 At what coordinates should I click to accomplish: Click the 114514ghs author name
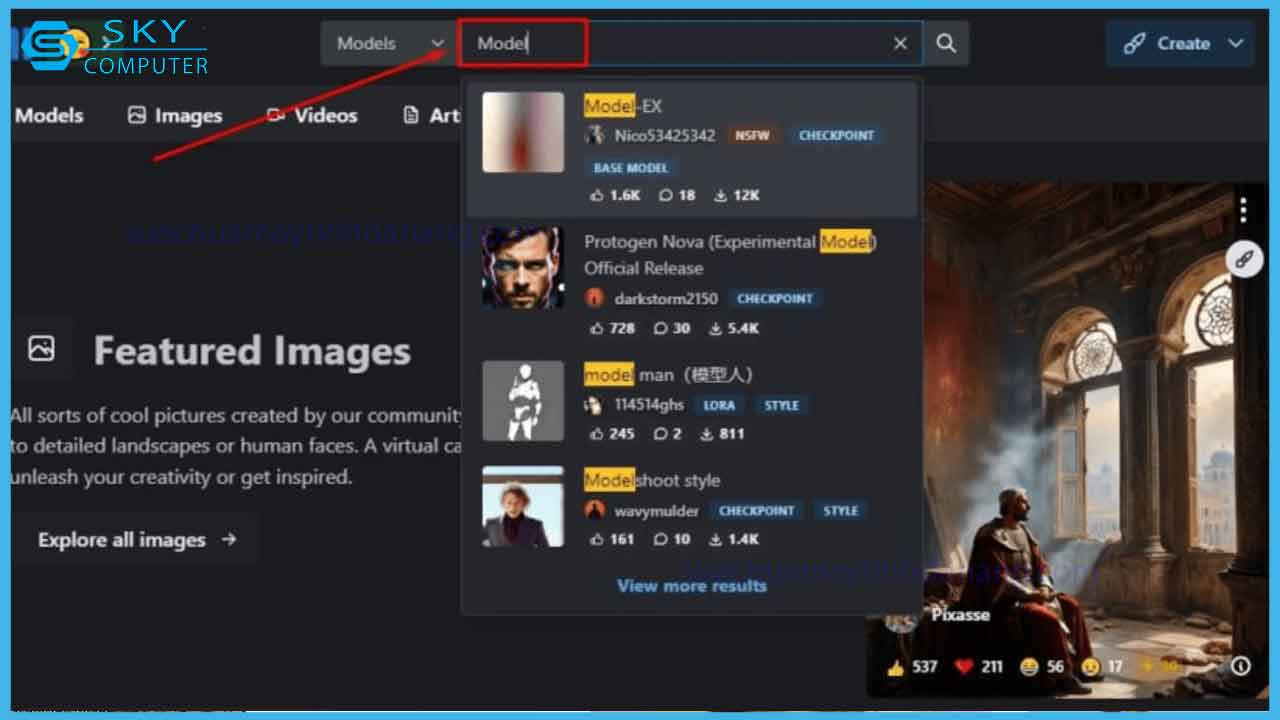coord(648,405)
